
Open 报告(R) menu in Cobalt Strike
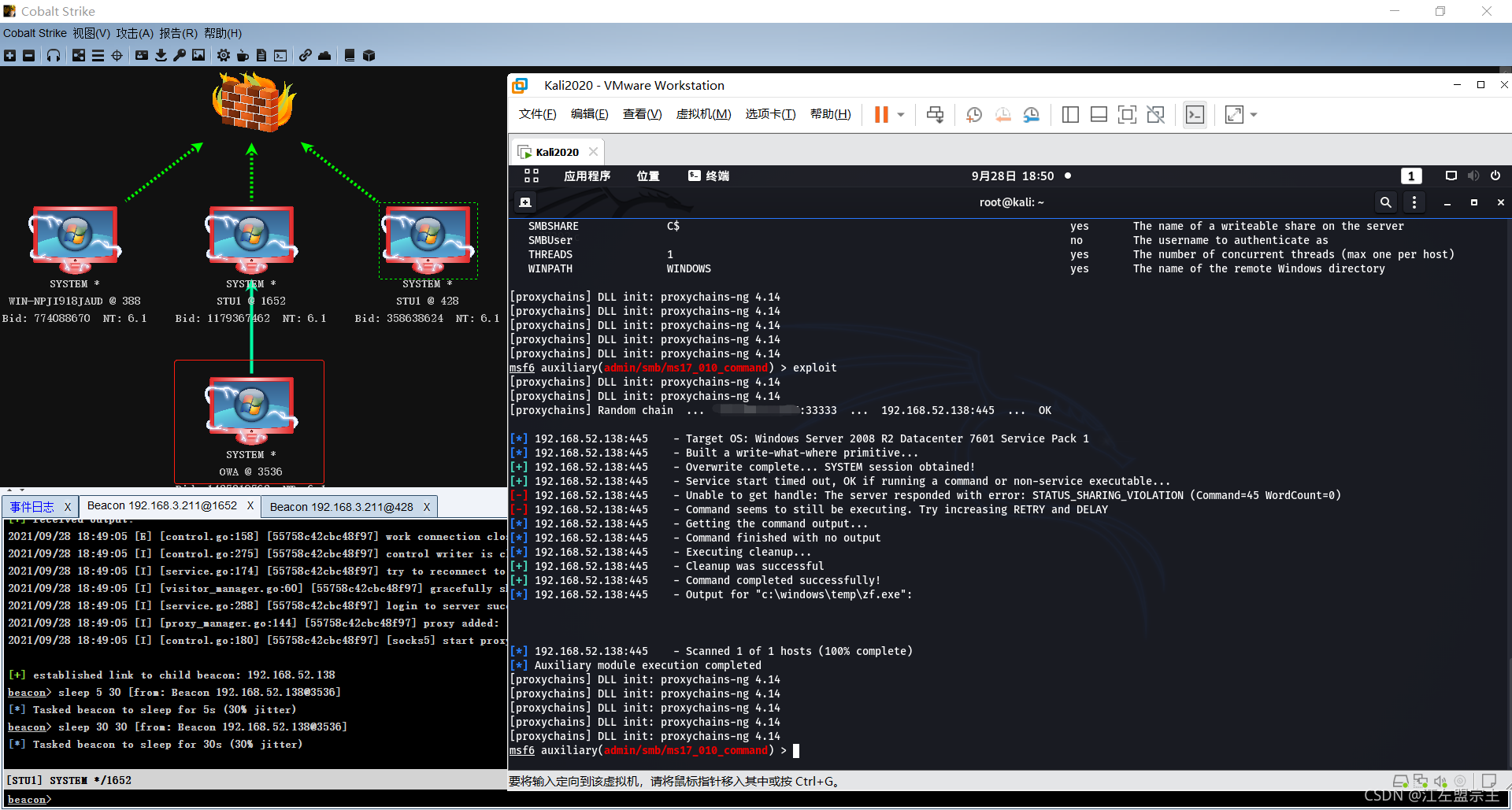[x=179, y=33]
